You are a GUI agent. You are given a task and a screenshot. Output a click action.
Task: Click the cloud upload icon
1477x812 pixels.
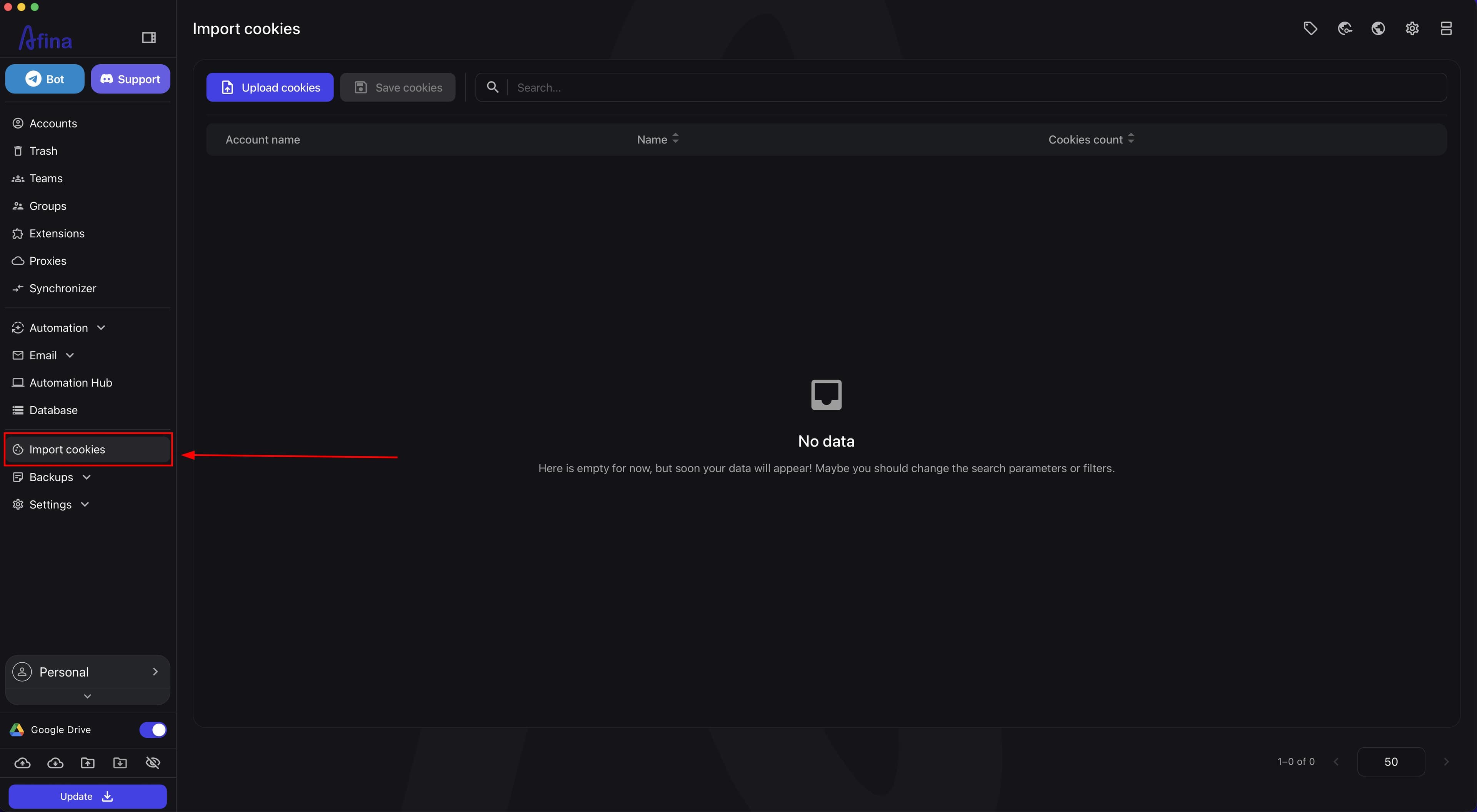point(22,763)
